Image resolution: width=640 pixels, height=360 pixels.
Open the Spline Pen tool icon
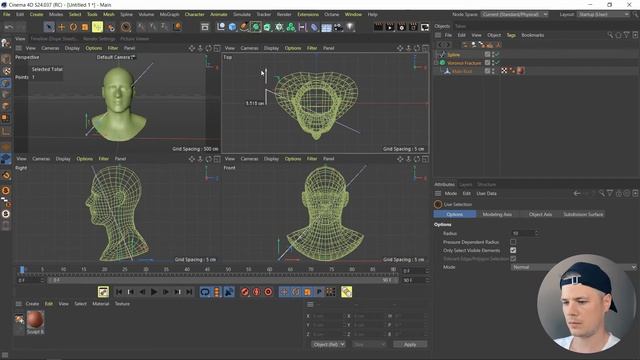pyautogui.click(x=244, y=27)
